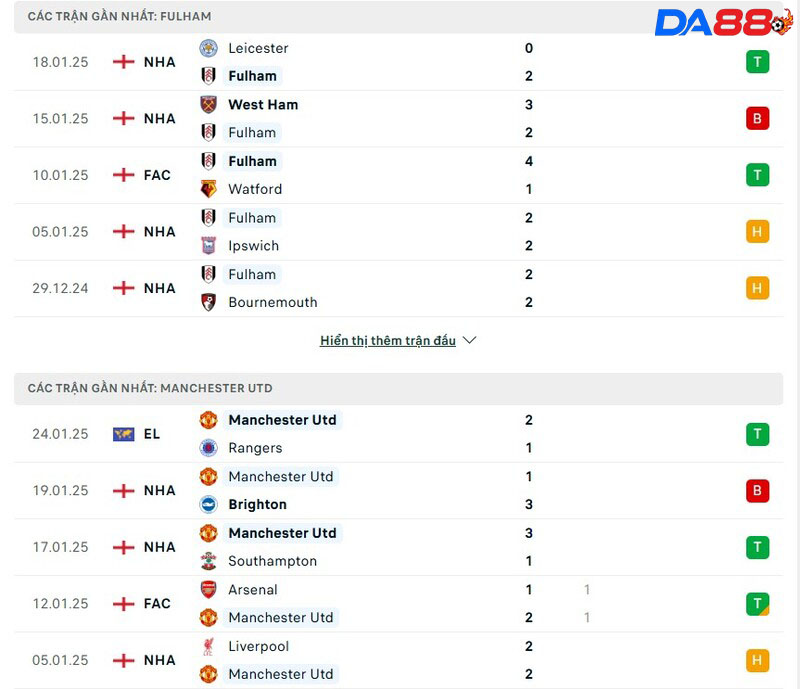Expand the chevron next to Hiển thị thêm trận đấu
800x689 pixels.
[x=469, y=340]
